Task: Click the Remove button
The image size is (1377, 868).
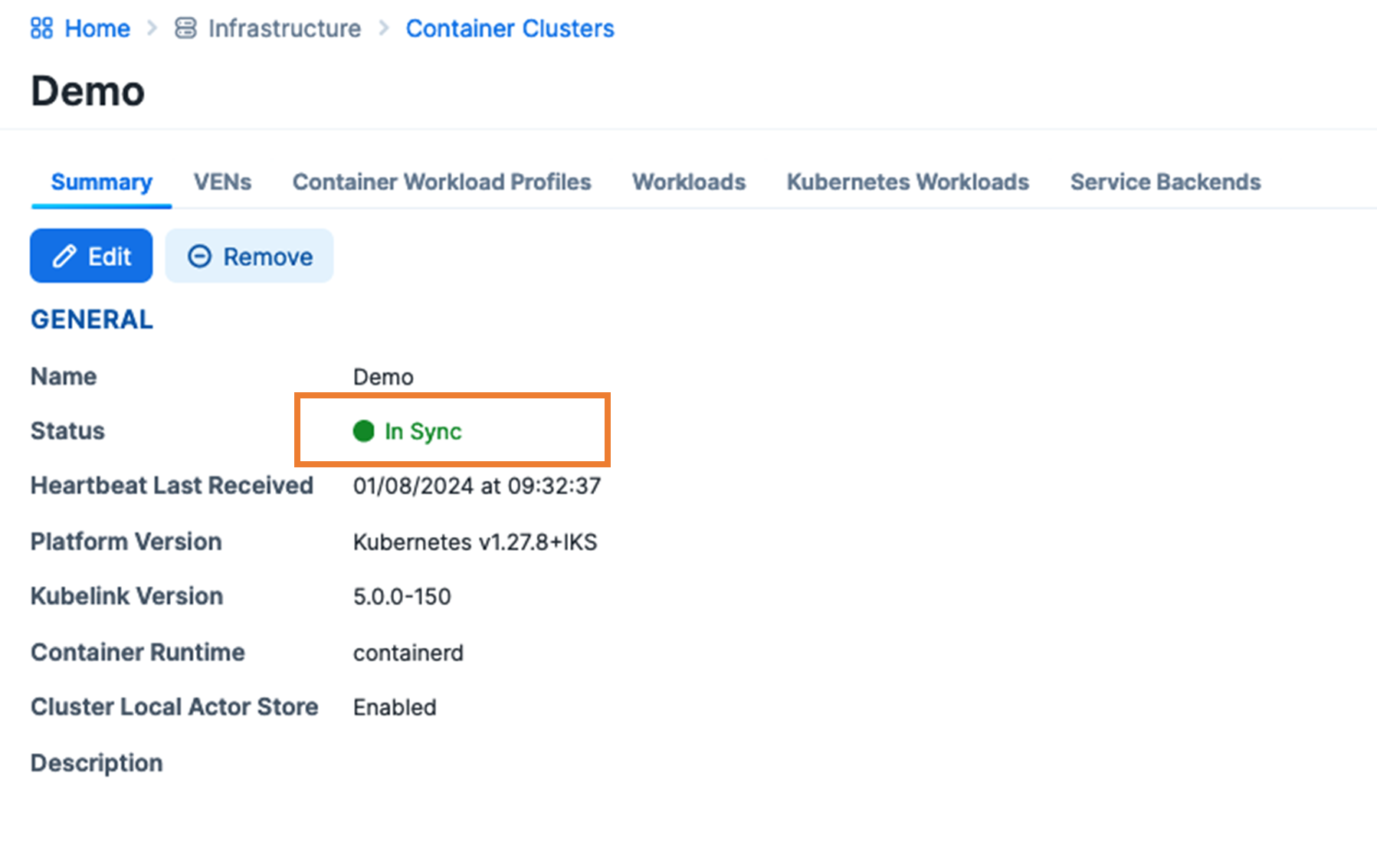Action: [x=249, y=256]
